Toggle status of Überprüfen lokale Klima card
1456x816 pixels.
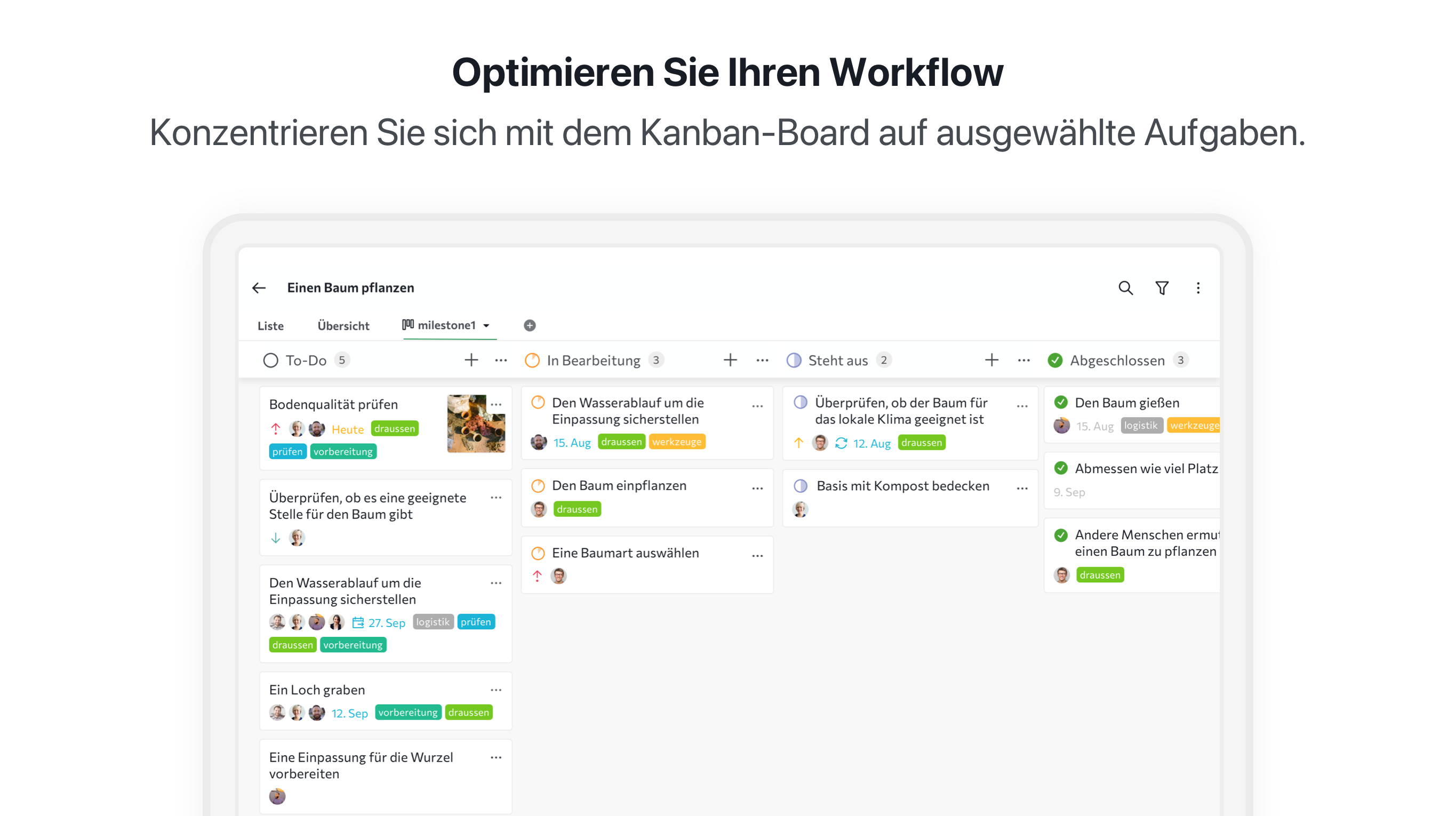click(801, 403)
